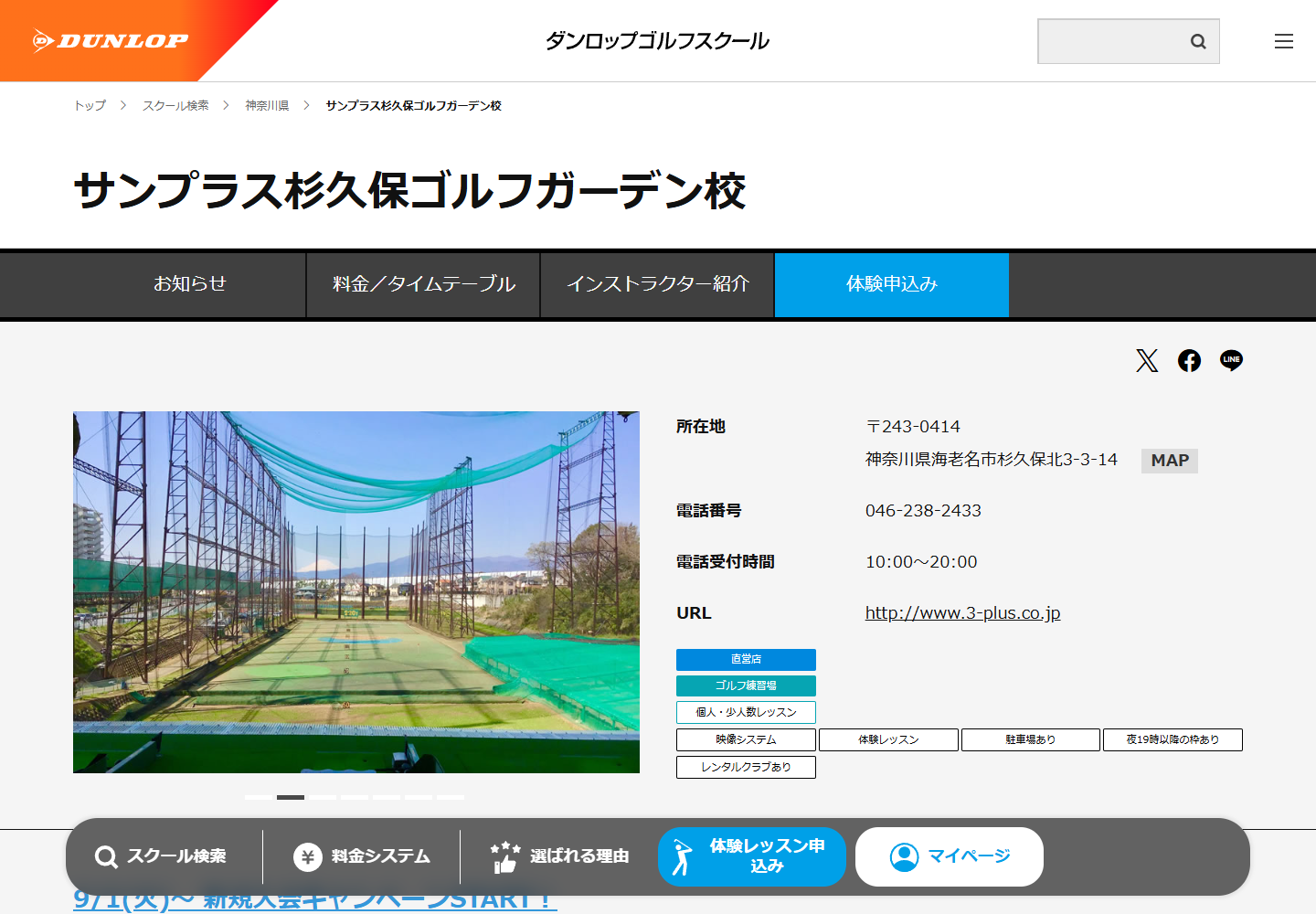Click the スクール検索 magnifier icon in bottom bar
The image size is (1316, 914).
click(106, 856)
